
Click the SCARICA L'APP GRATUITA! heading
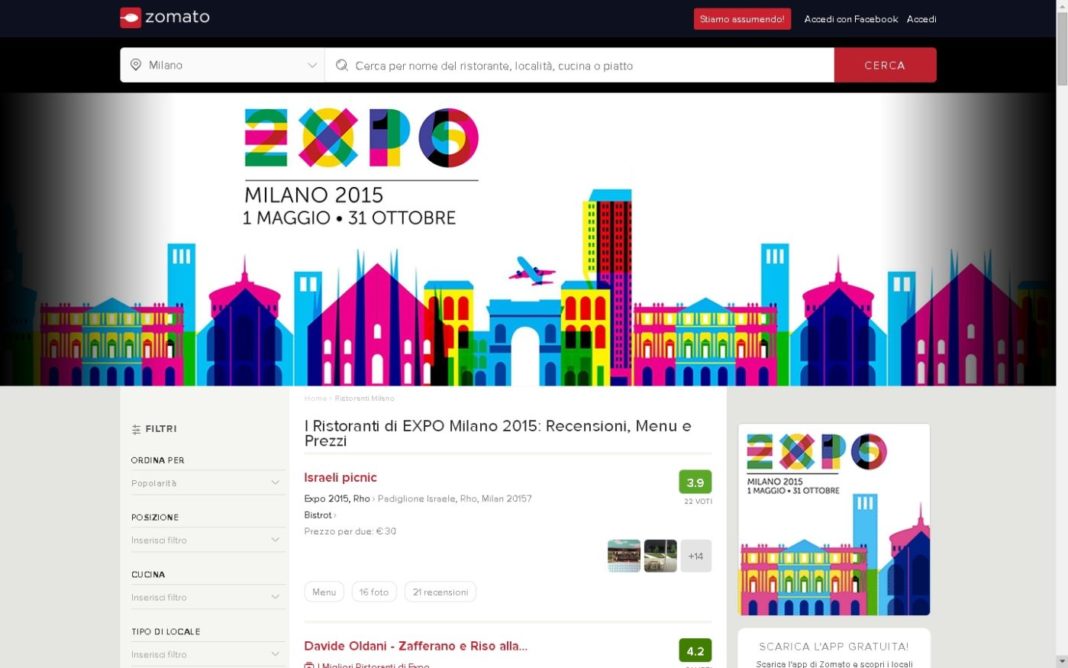pyautogui.click(x=834, y=646)
